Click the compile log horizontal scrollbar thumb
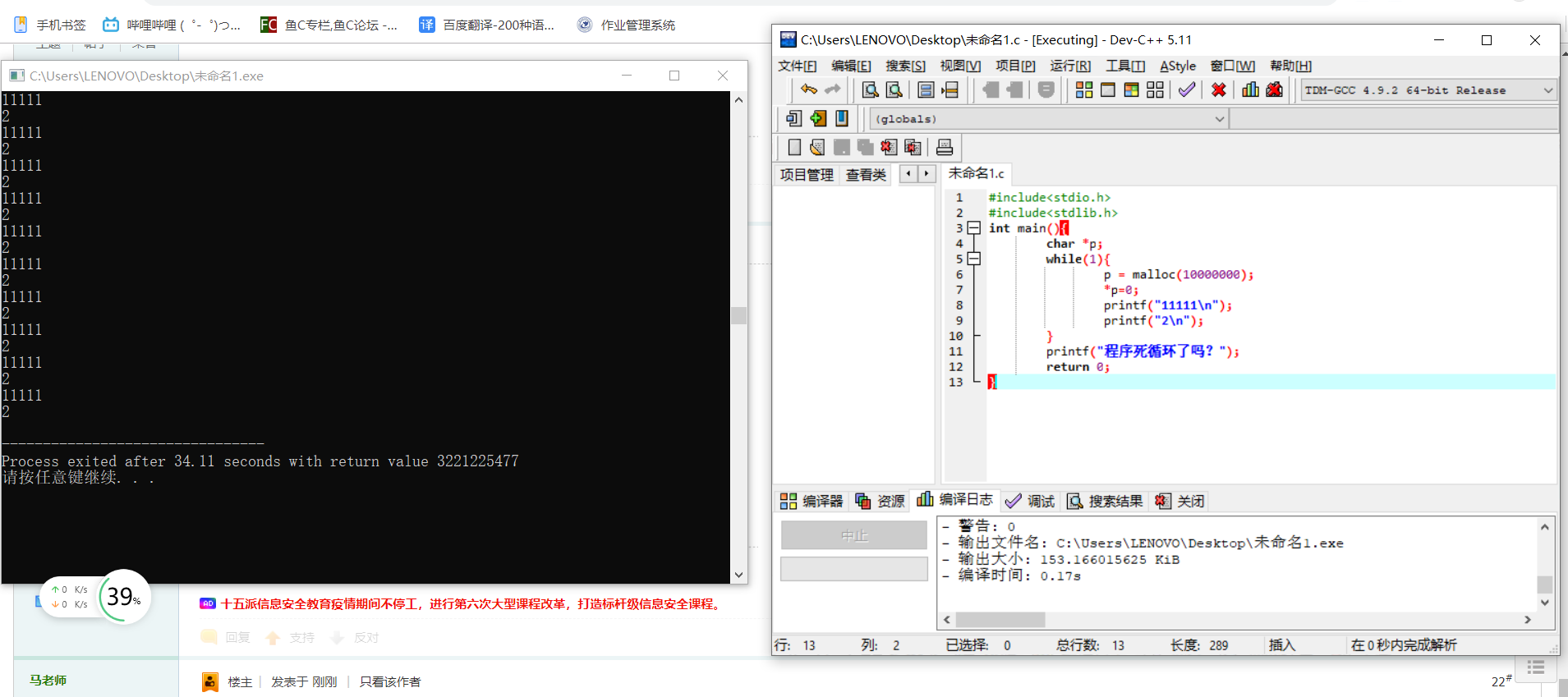The height and width of the screenshot is (697, 1568). [x=1000, y=619]
